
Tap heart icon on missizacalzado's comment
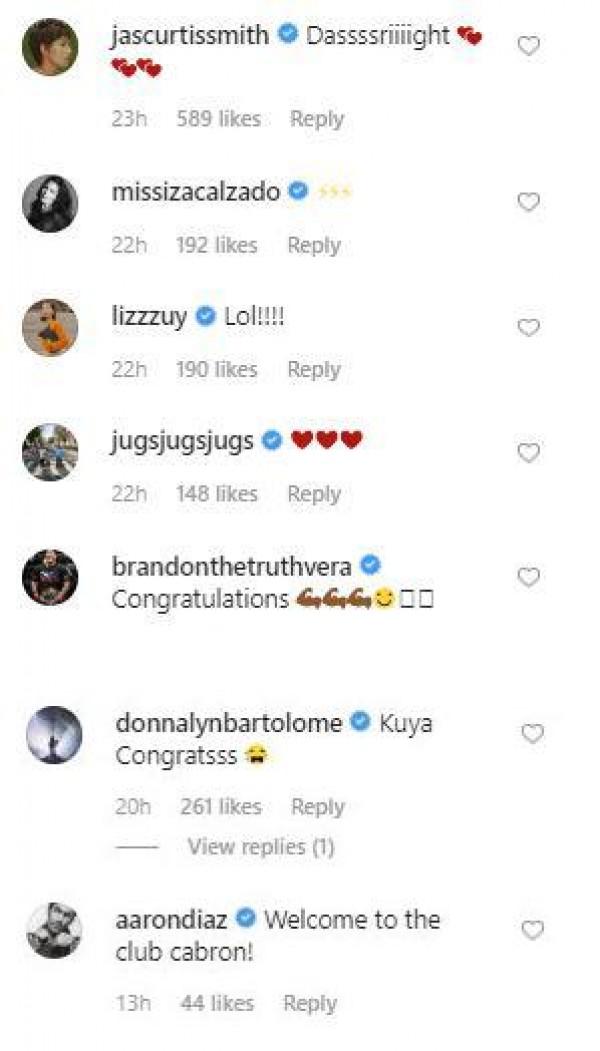(x=528, y=202)
